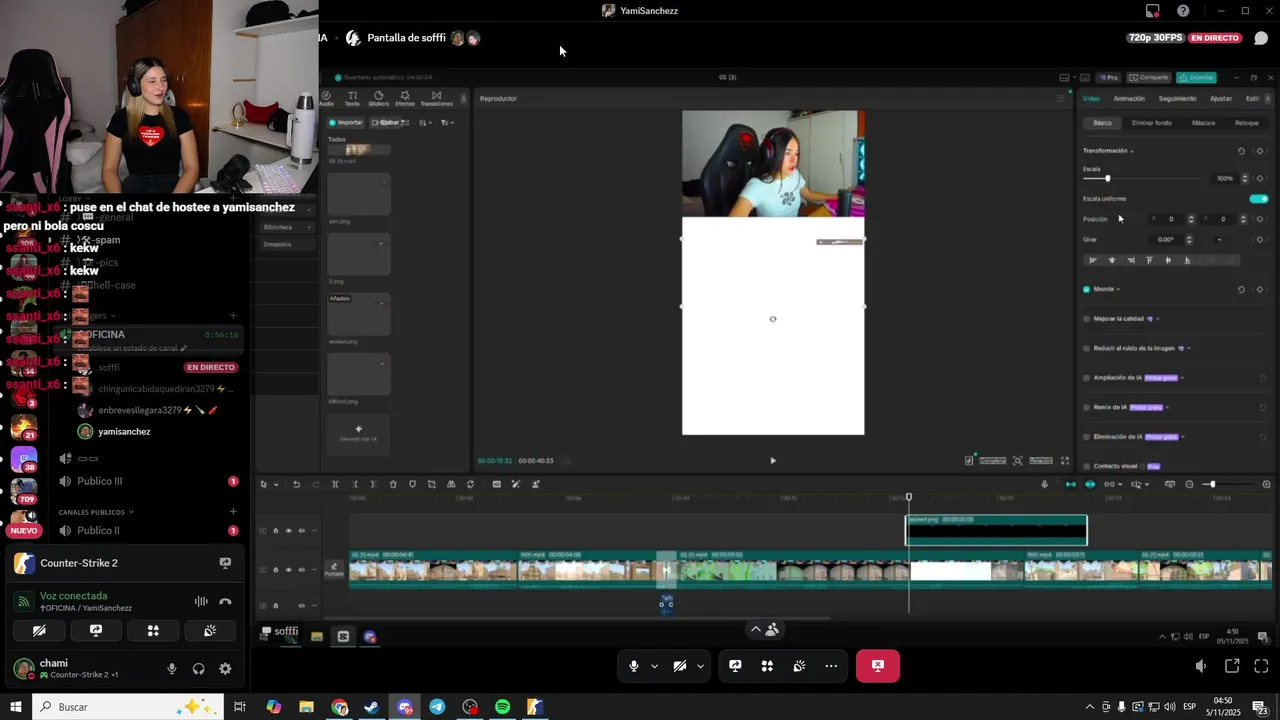The width and height of the screenshot is (1280, 720).
Task: Expand microphone options arrow in call bar
Action: 655,666
